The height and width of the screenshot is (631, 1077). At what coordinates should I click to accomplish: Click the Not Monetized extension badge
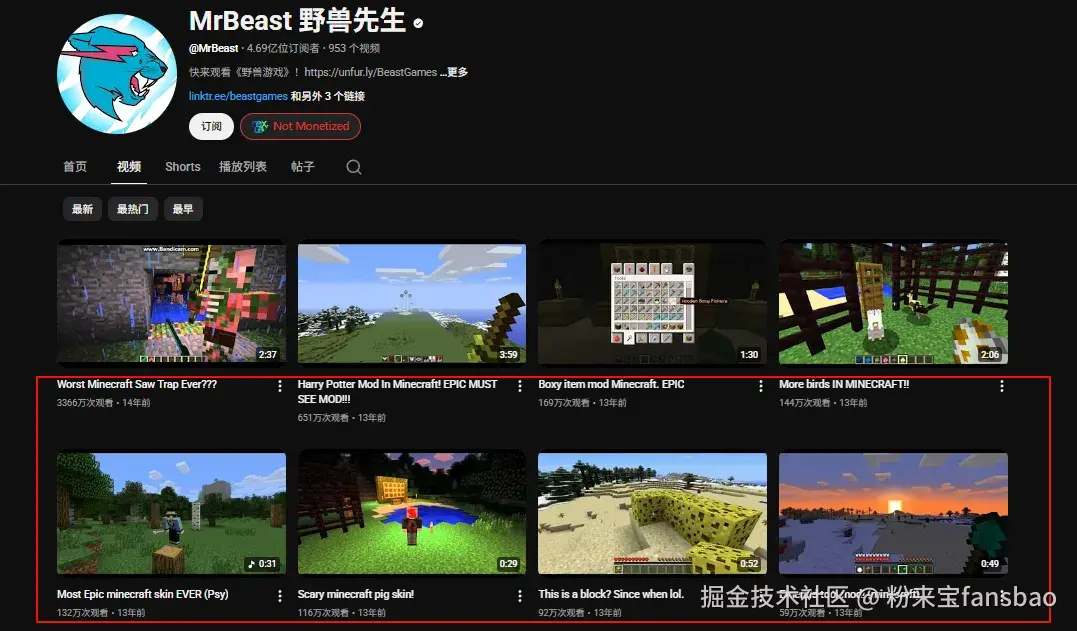pyautogui.click(x=300, y=126)
